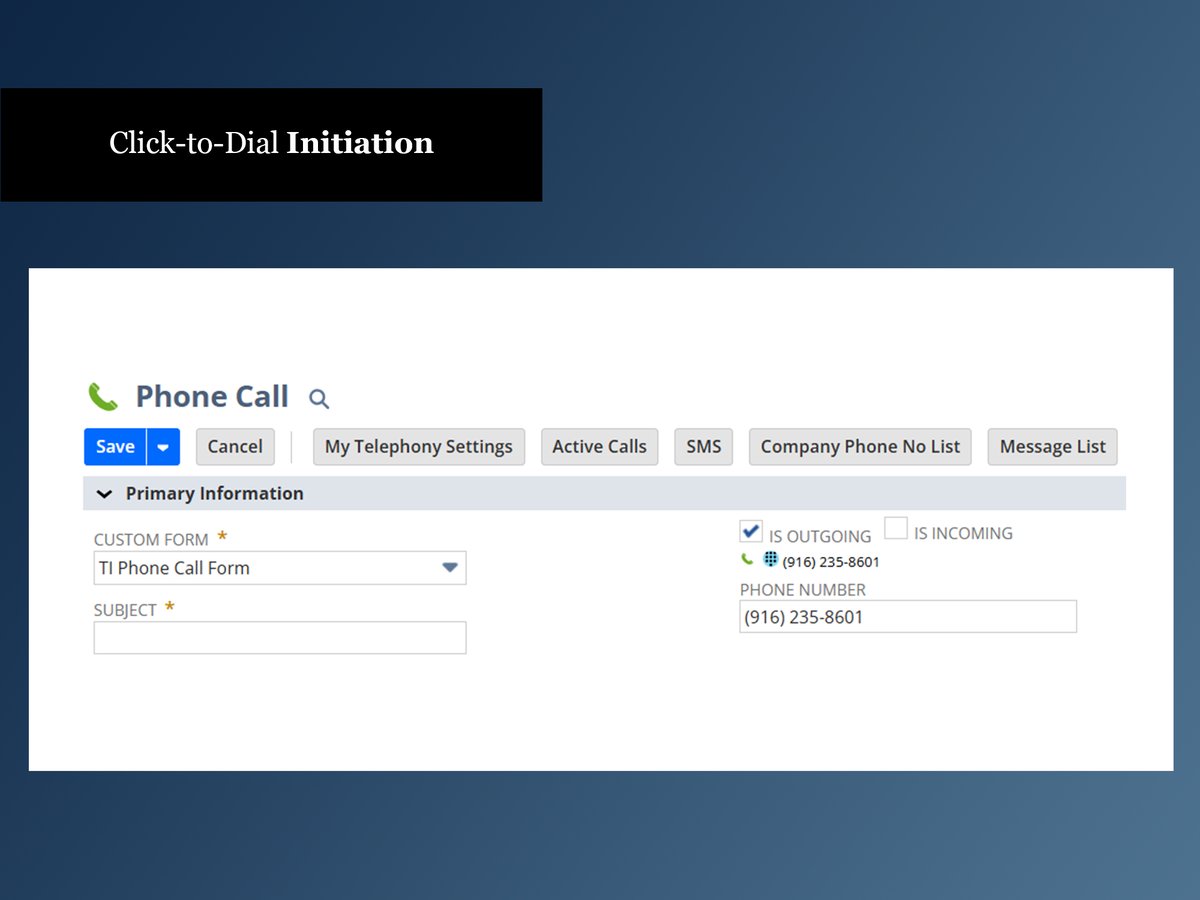
Task: Open the Save button dropdown arrow
Action: point(163,447)
